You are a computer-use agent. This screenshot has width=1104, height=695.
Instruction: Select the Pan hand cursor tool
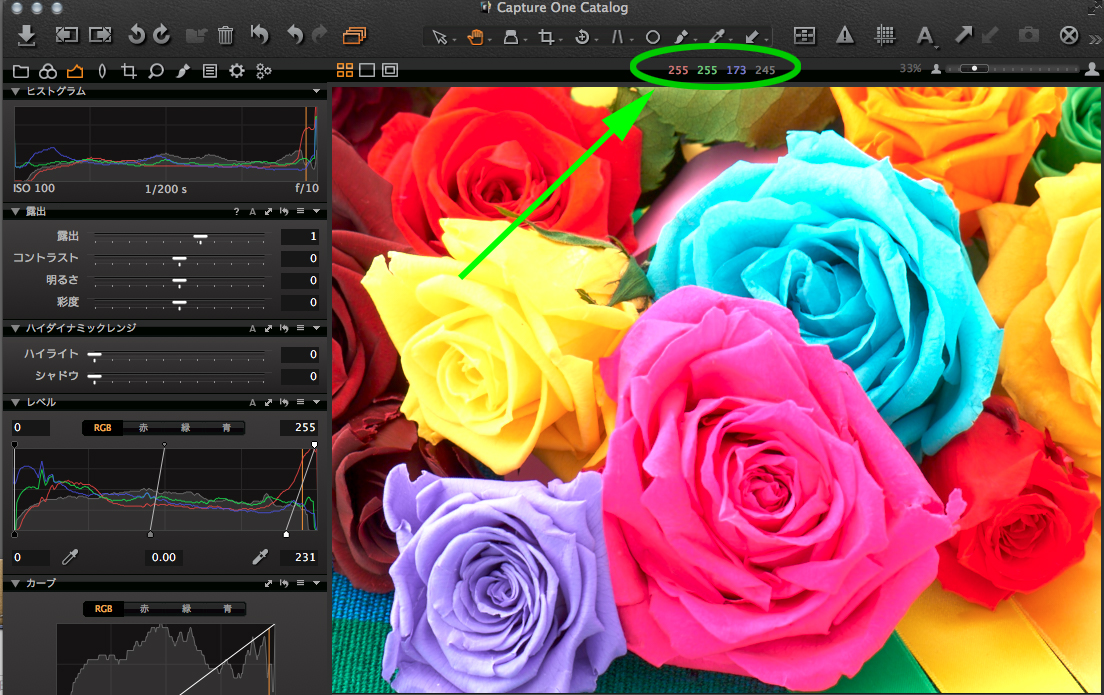[x=475, y=37]
